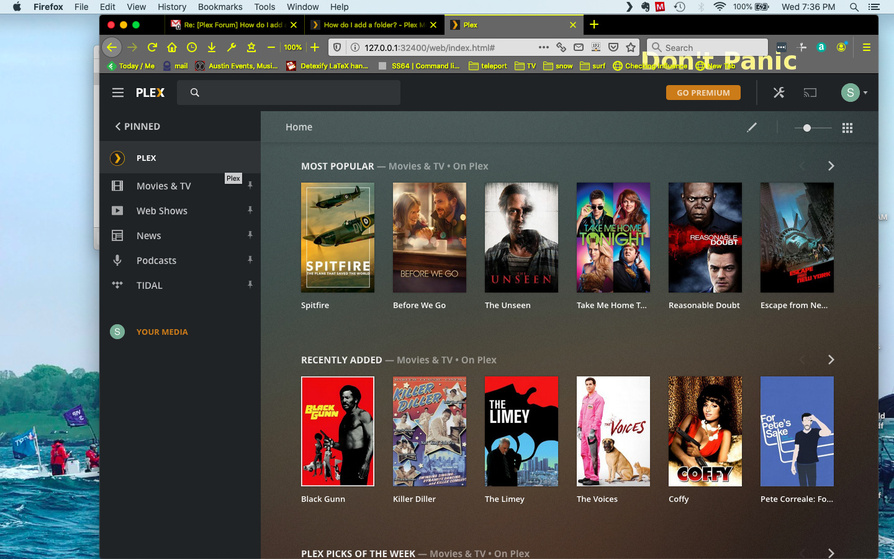
Task: Click the zoom in plus icon
Action: tap(314, 47)
